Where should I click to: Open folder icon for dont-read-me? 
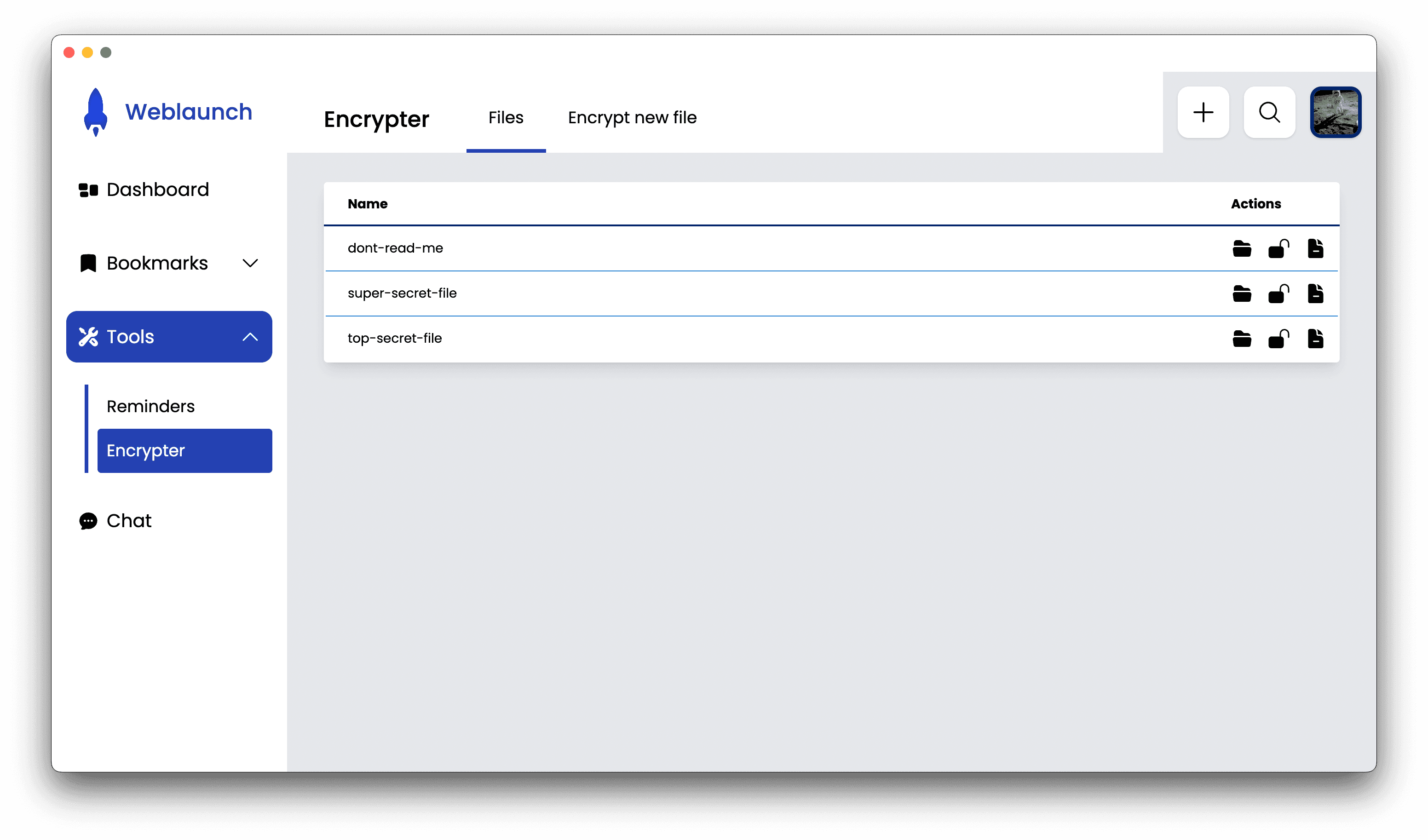point(1242,248)
